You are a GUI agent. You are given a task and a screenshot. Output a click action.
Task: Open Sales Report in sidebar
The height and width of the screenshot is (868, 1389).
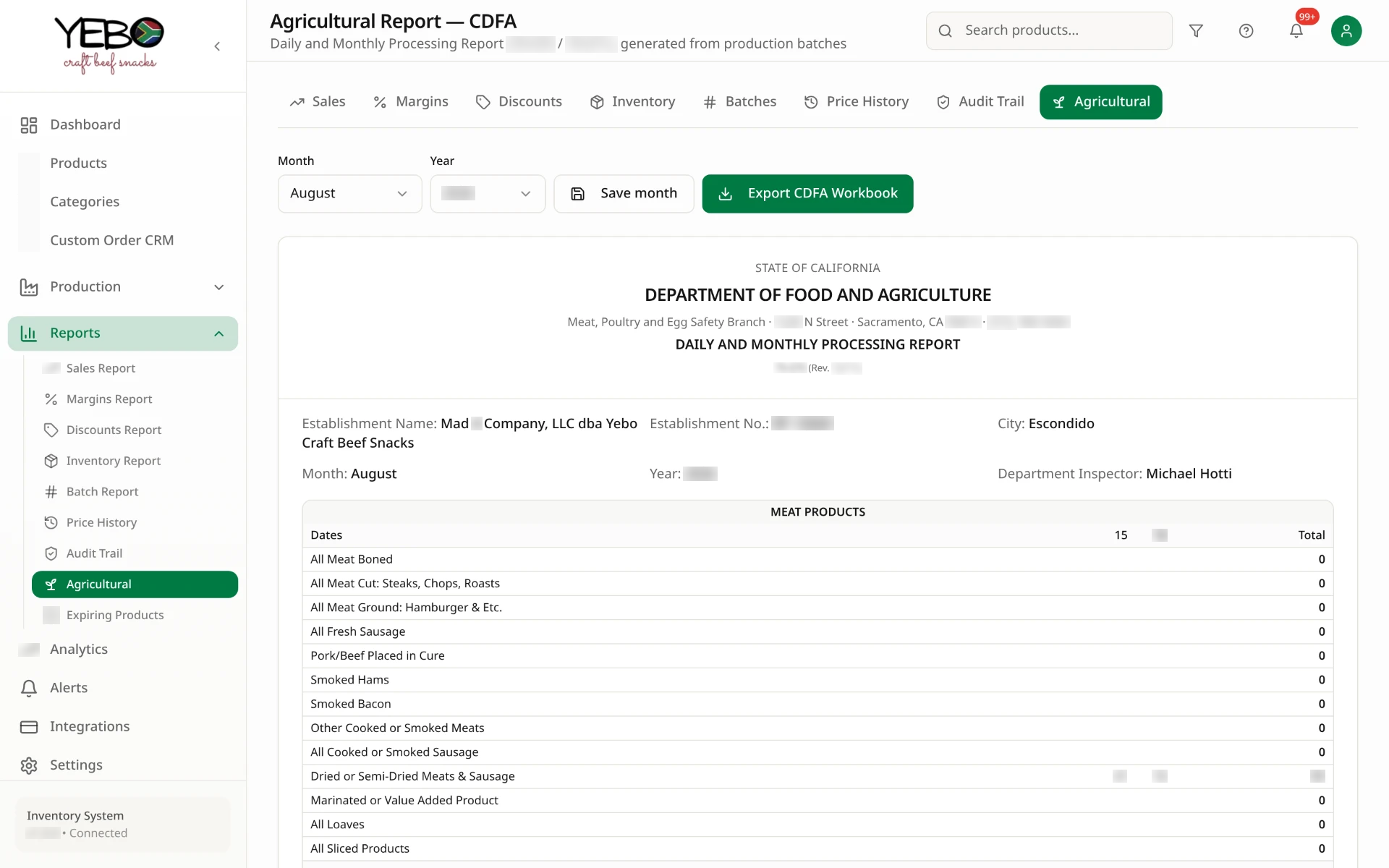point(101,368)
